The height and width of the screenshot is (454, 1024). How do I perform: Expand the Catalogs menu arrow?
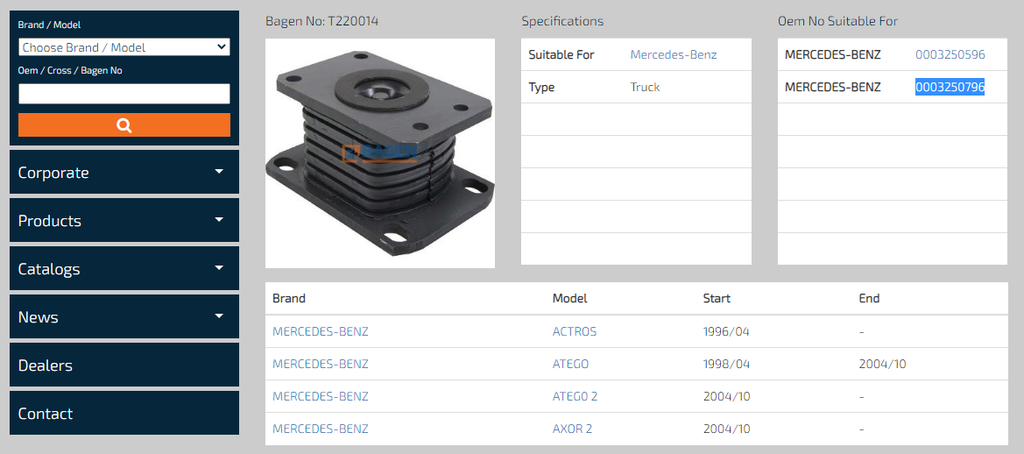coord(219,268)
